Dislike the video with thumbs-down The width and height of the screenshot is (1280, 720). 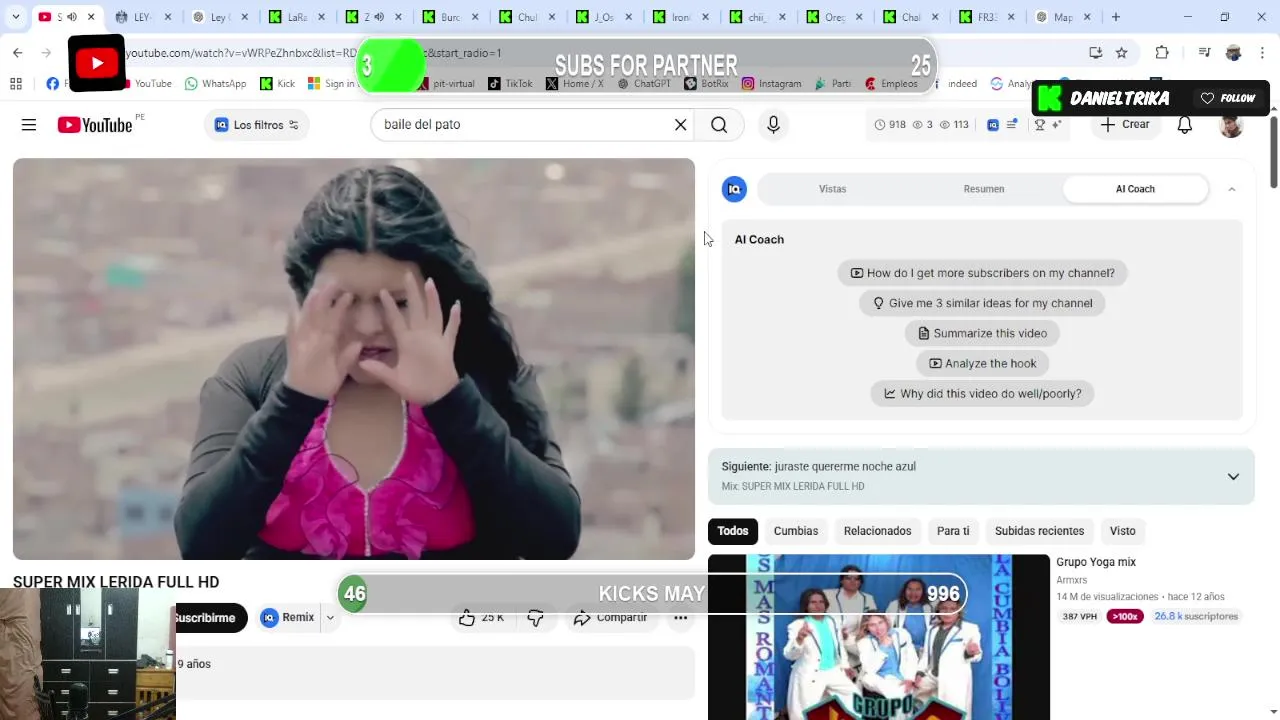pyautogui.click(x=536, y=619)
